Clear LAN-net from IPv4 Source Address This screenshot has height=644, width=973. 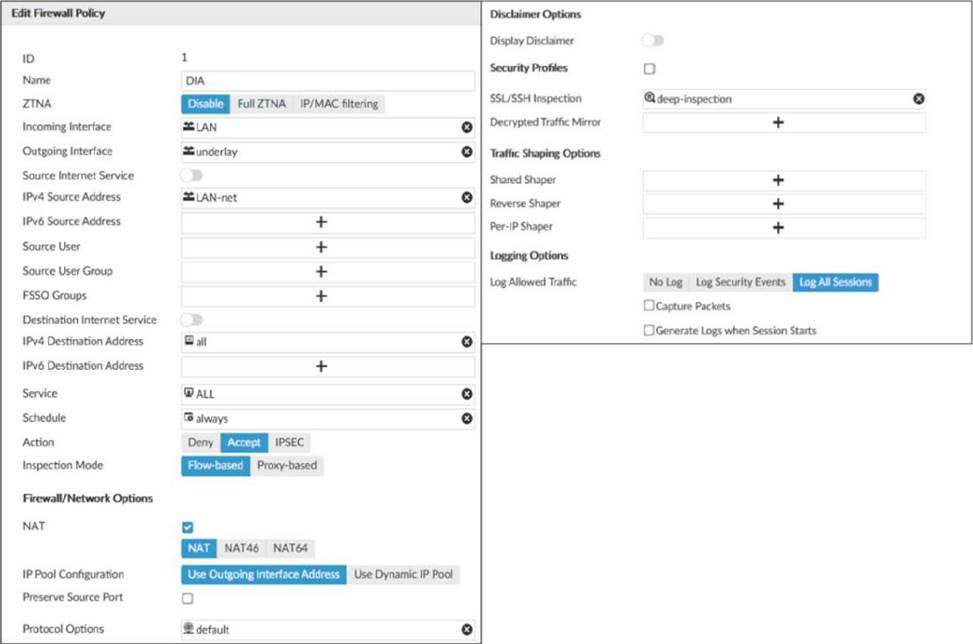[466, 198]
